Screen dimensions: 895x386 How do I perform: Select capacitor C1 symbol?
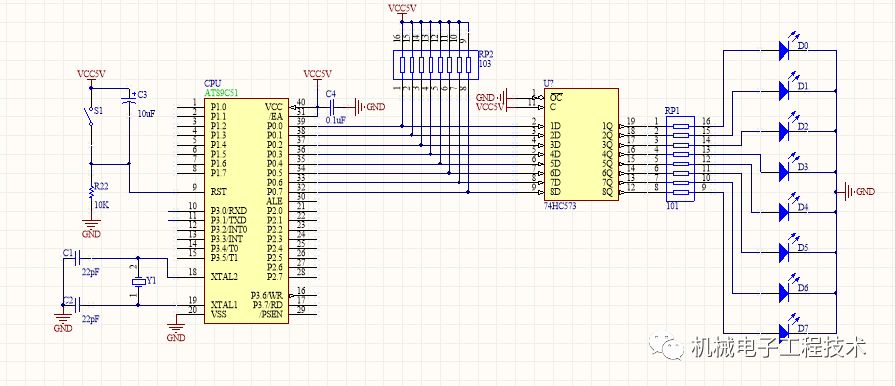tap(79, 258)
